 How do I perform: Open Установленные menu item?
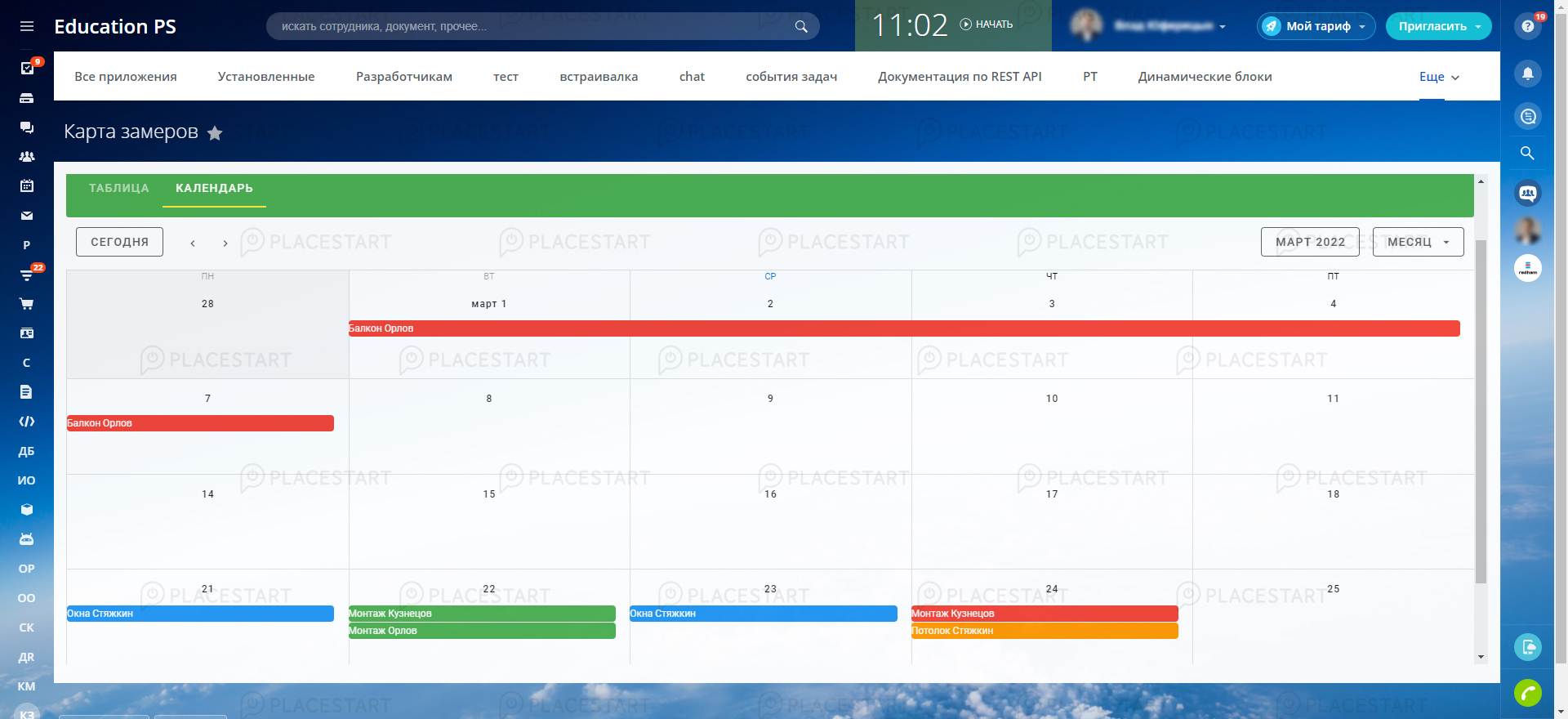(x=266, y=77)
